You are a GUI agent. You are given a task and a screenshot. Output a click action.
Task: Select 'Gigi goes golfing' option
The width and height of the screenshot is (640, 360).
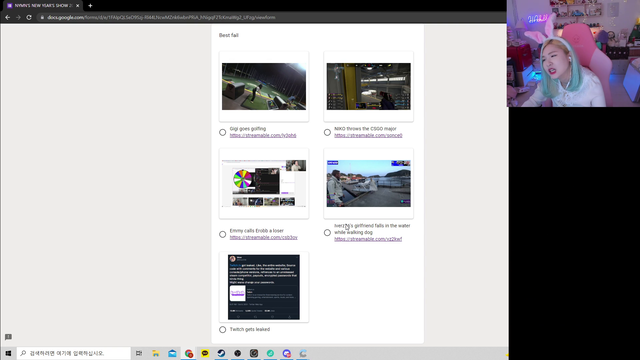222,132
